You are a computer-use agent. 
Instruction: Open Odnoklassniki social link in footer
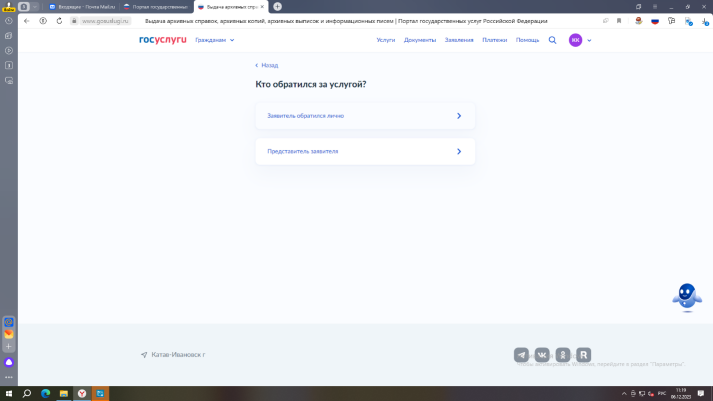click(x=563, y=354)
